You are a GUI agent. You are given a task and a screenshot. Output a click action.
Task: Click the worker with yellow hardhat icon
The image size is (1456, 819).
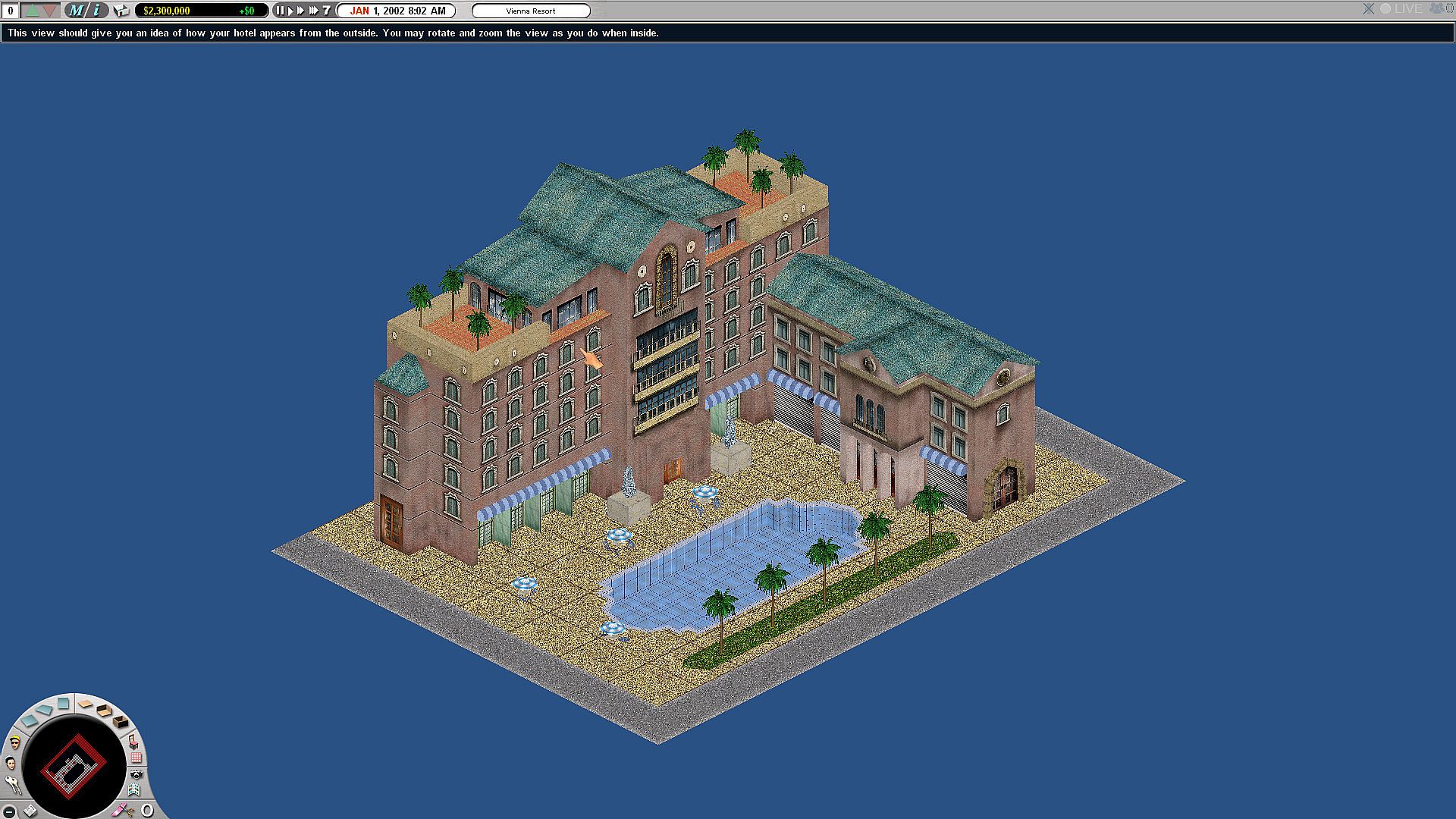point(15,742)
